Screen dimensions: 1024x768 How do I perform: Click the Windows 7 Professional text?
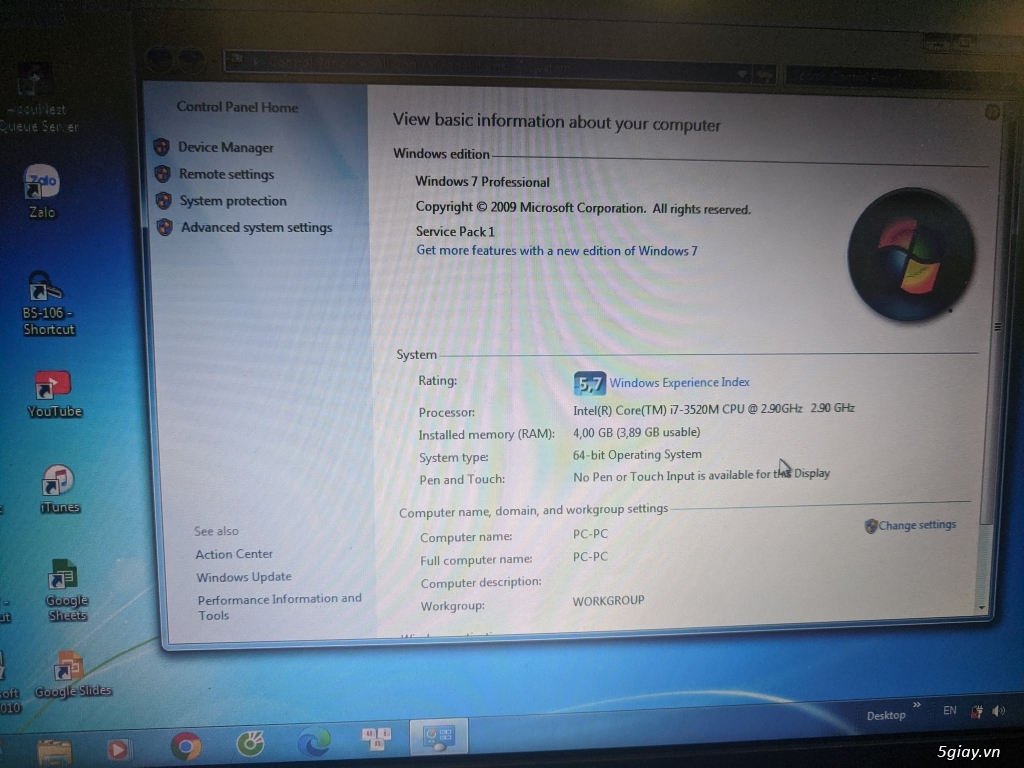[x=482, y=182]
